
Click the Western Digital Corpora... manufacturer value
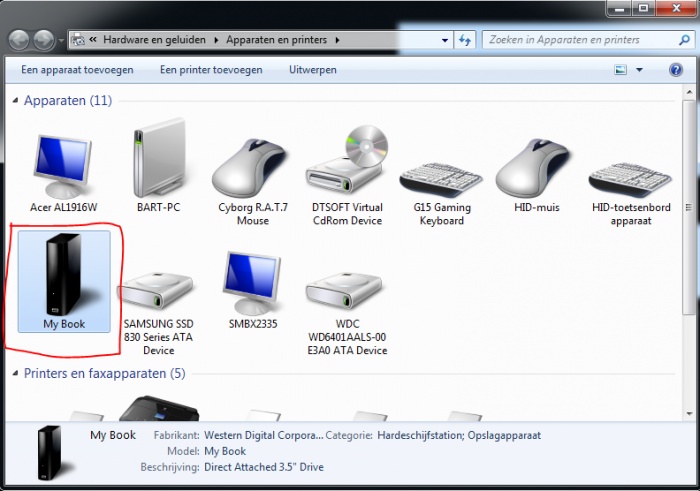tap(264, 435)
